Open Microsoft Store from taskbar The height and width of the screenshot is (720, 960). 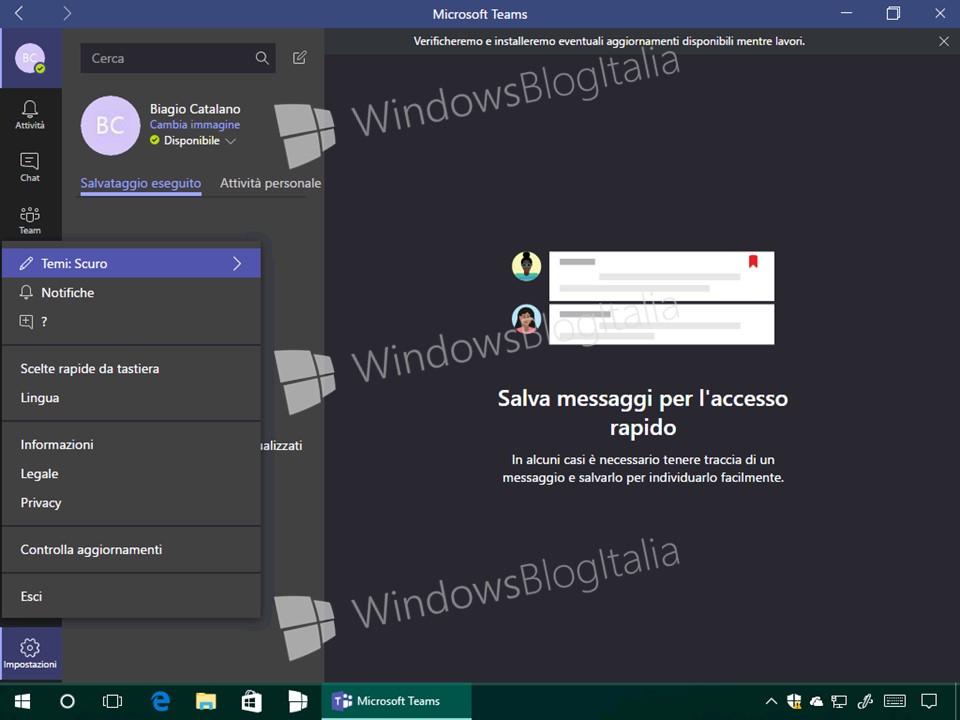click(252, 702)
